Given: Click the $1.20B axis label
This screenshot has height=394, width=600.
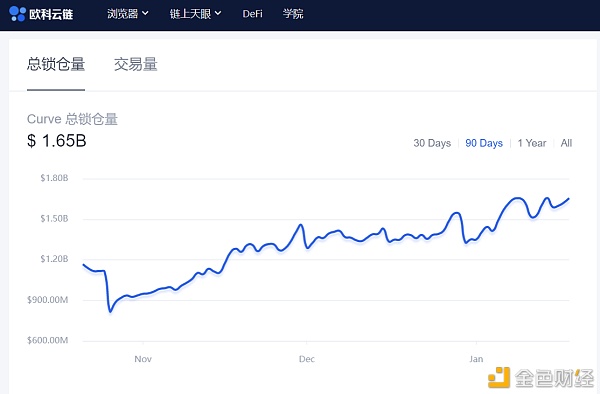Looking at the screenshot, I should pyautogui.click(x=54, y=259).
